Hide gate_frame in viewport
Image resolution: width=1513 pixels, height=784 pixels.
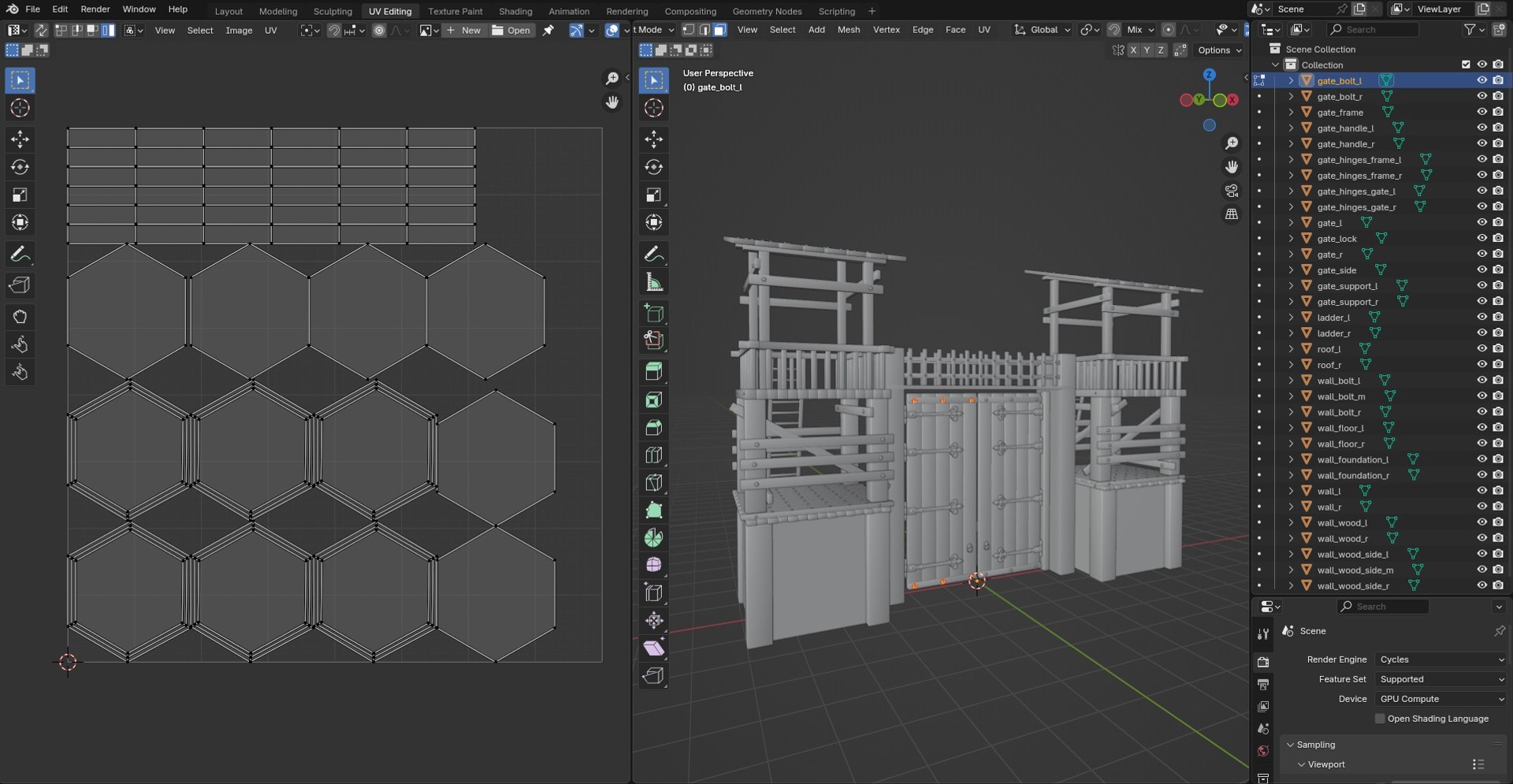[x=1481, y=112]
